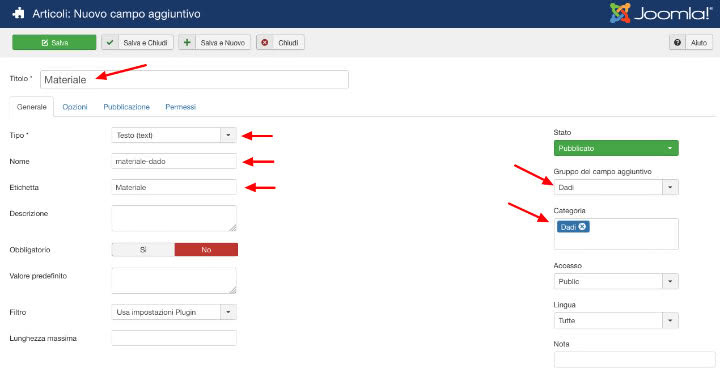Click the puzzle-piece icon in the header

tap(19, 14)
